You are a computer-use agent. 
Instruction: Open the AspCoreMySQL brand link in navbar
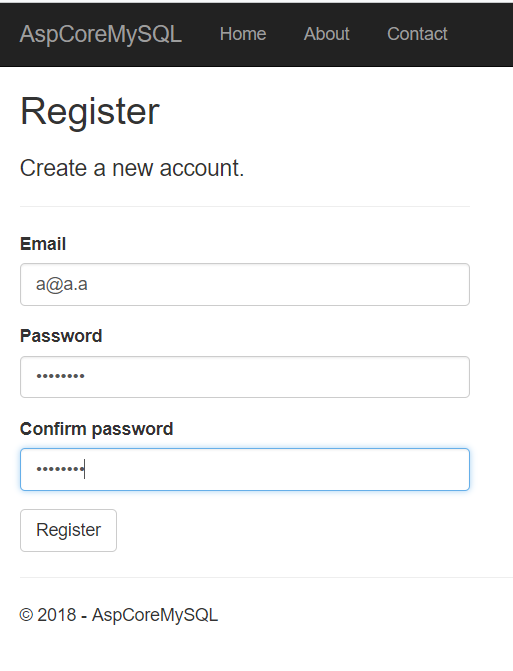pos(101,34)
